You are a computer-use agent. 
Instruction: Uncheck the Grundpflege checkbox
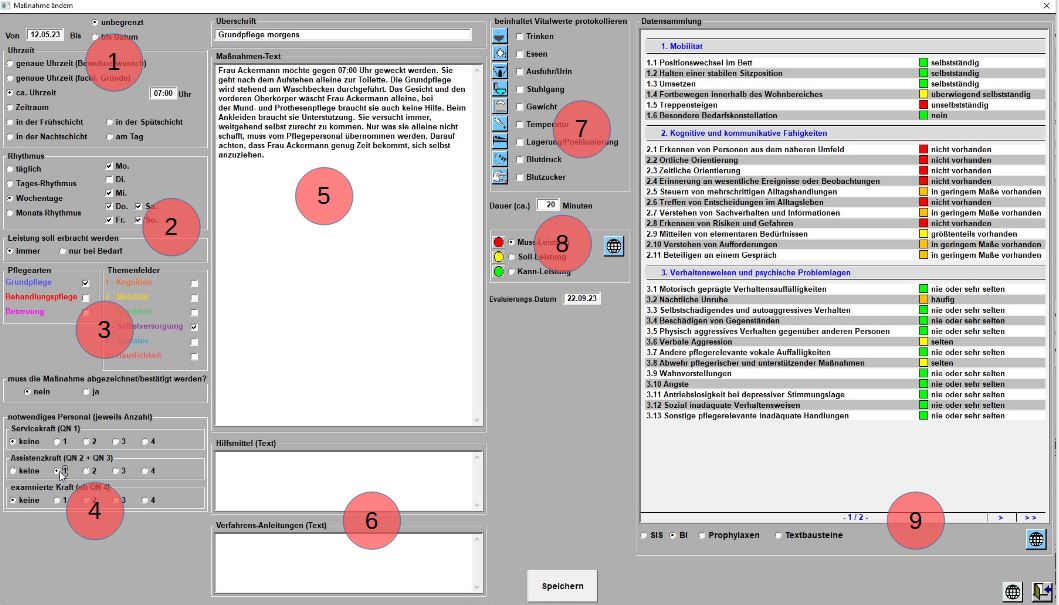85,283
